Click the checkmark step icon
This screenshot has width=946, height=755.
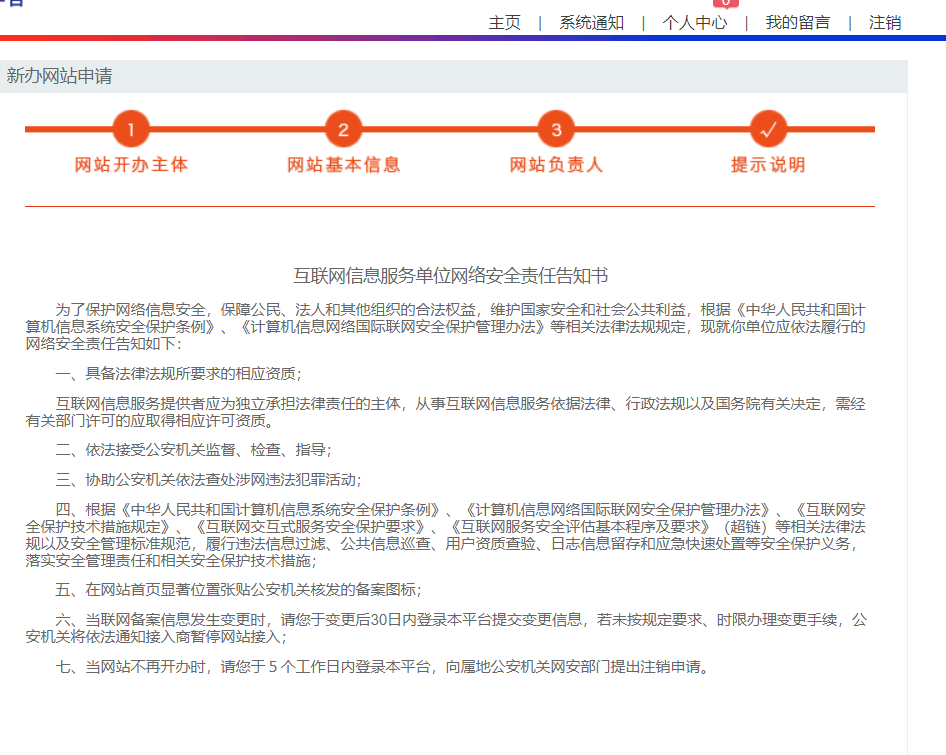768,129
